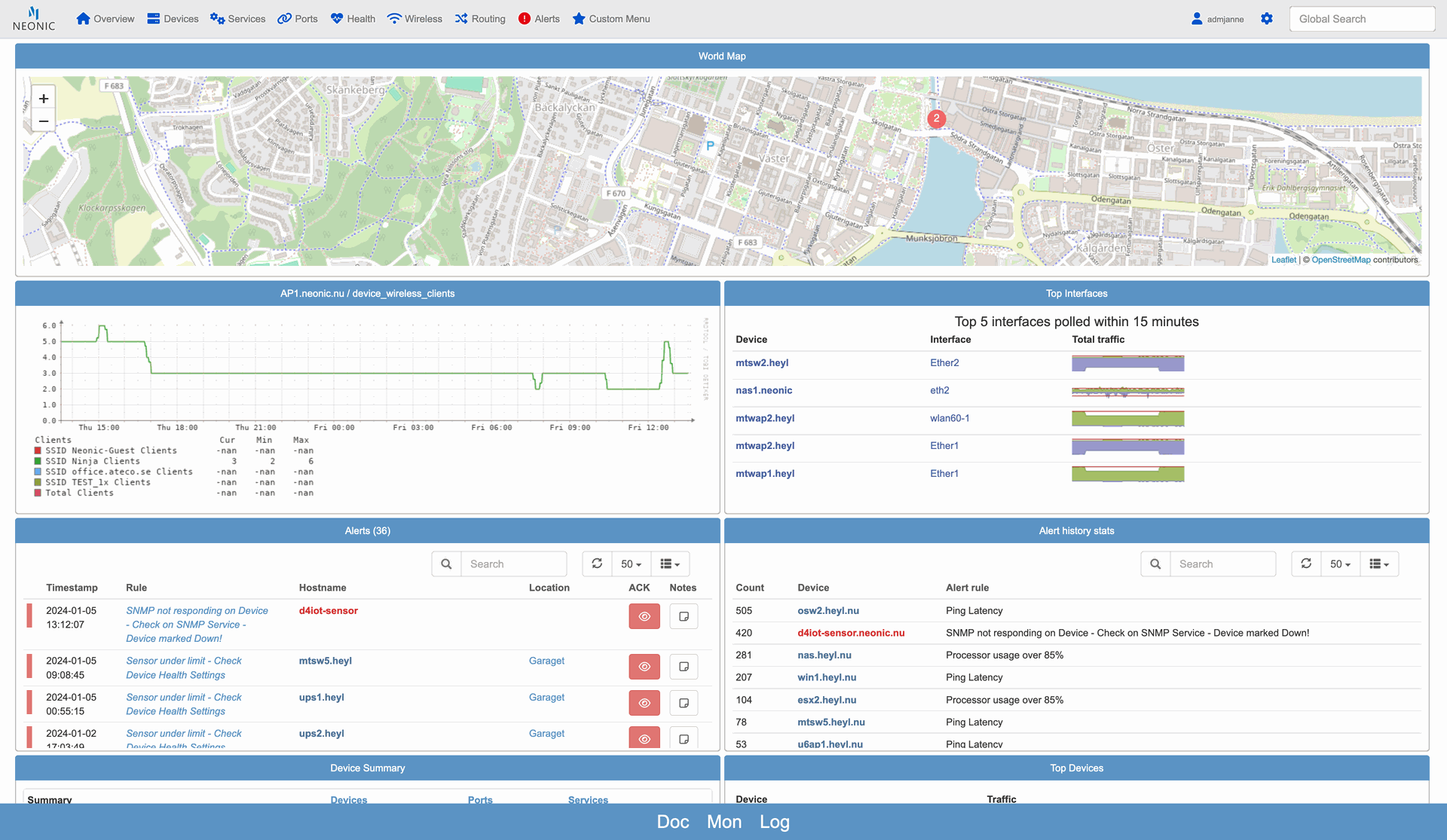Viewport: 1447px width, 840px height.
Task: Open osw2.heyl.nu in alert history
Action: coord(828,611)
